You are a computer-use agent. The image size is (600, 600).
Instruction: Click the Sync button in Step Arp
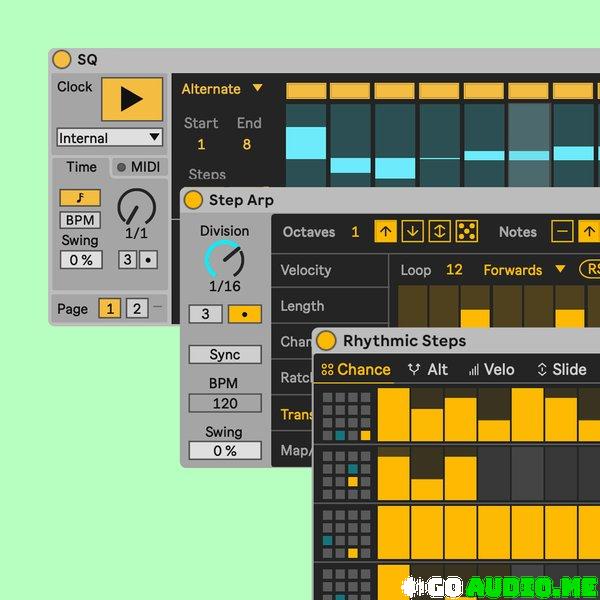pyautogui.click(x=225, y=354)
